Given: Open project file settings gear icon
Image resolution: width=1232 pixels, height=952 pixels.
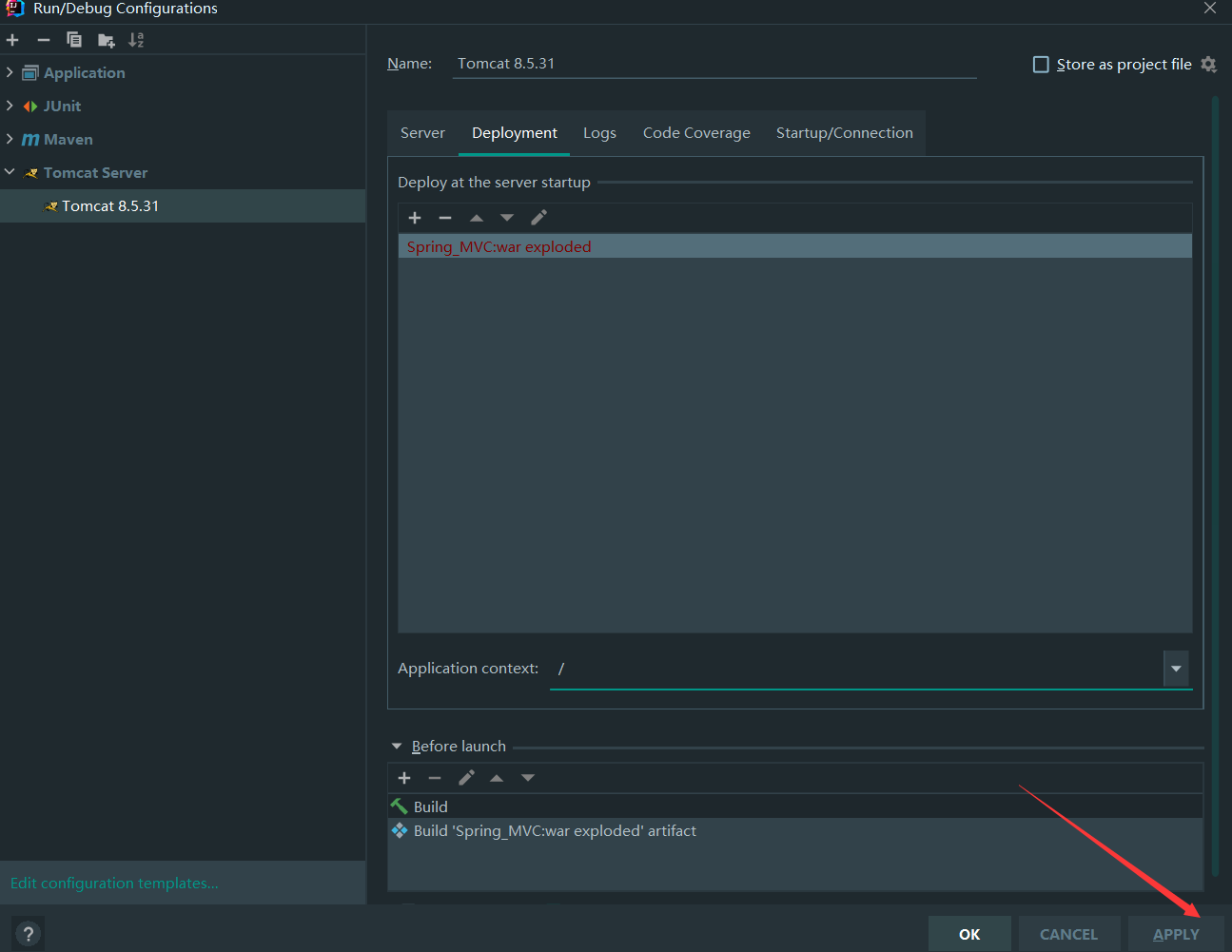Looking at the screenshot, I should tap(1209, 64).
